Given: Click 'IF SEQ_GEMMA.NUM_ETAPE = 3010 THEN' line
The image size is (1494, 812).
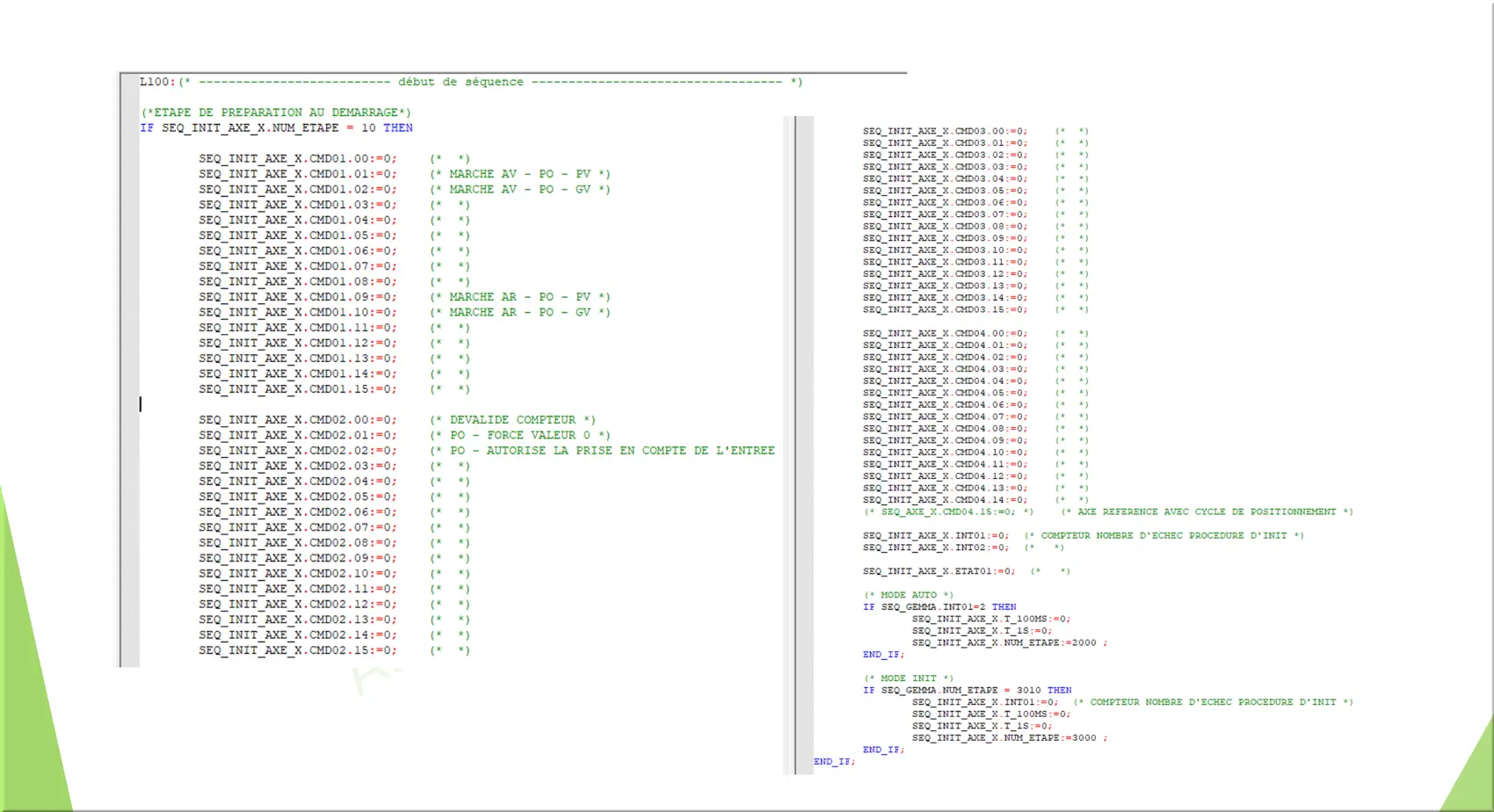Looking at the screenshot, I should point(968,691).
